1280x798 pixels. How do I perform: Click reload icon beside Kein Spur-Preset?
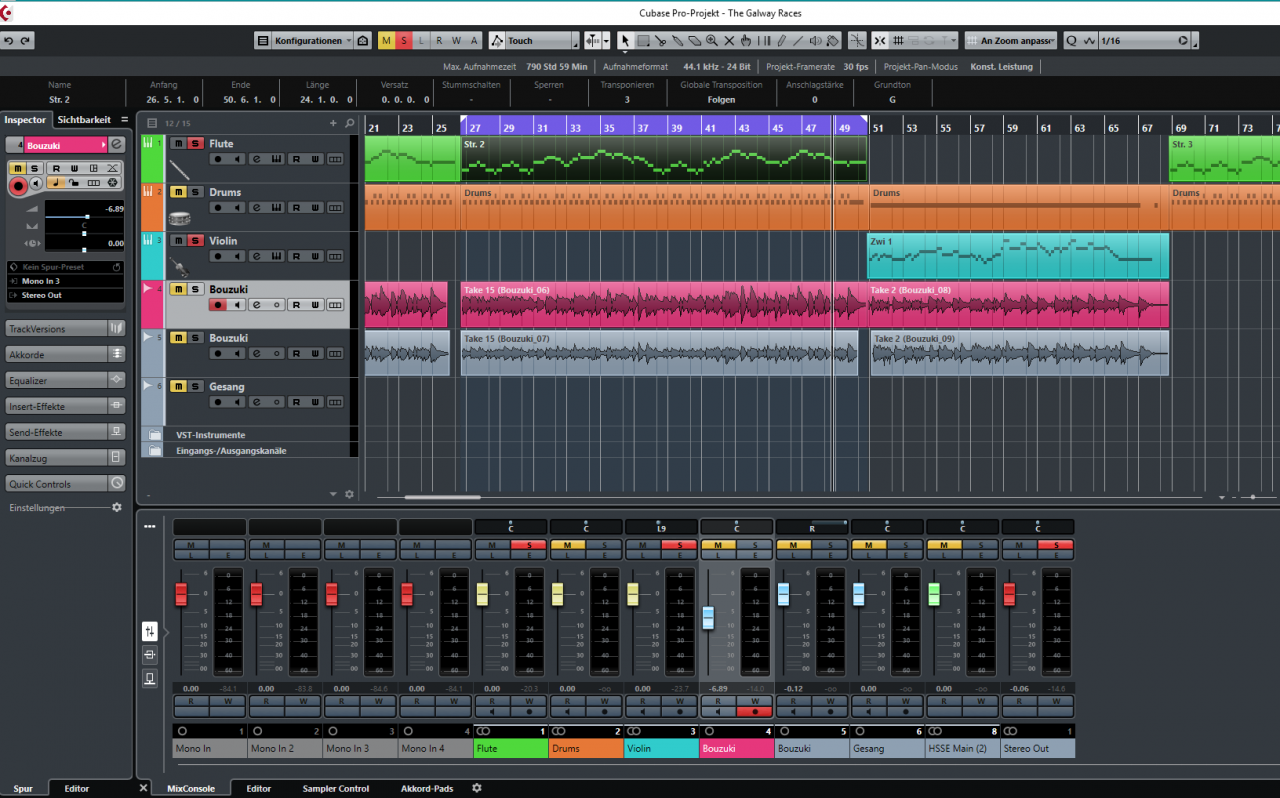click(x=116, y=267)
